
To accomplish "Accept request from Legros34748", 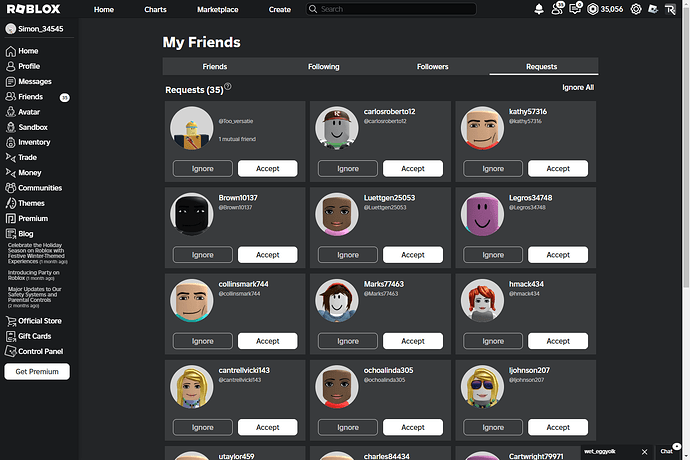I will 558,255.
